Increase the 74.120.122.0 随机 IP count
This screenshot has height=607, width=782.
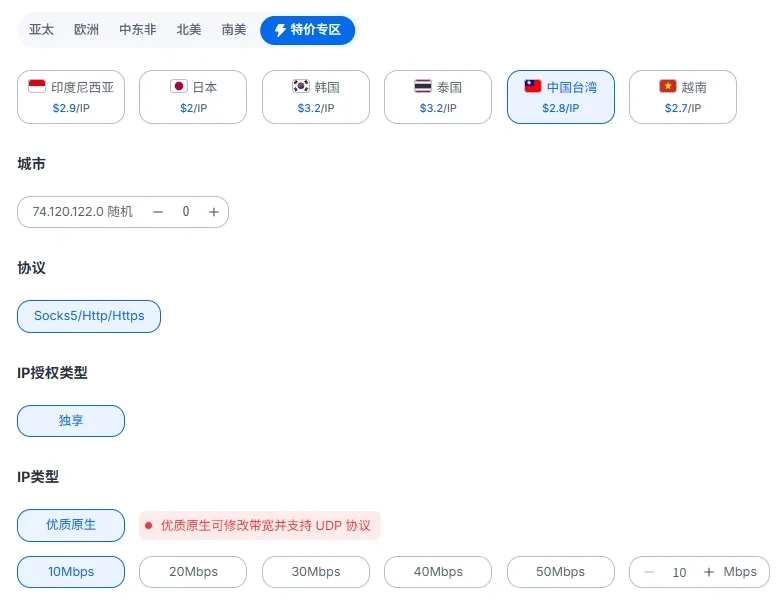(214, 212)
